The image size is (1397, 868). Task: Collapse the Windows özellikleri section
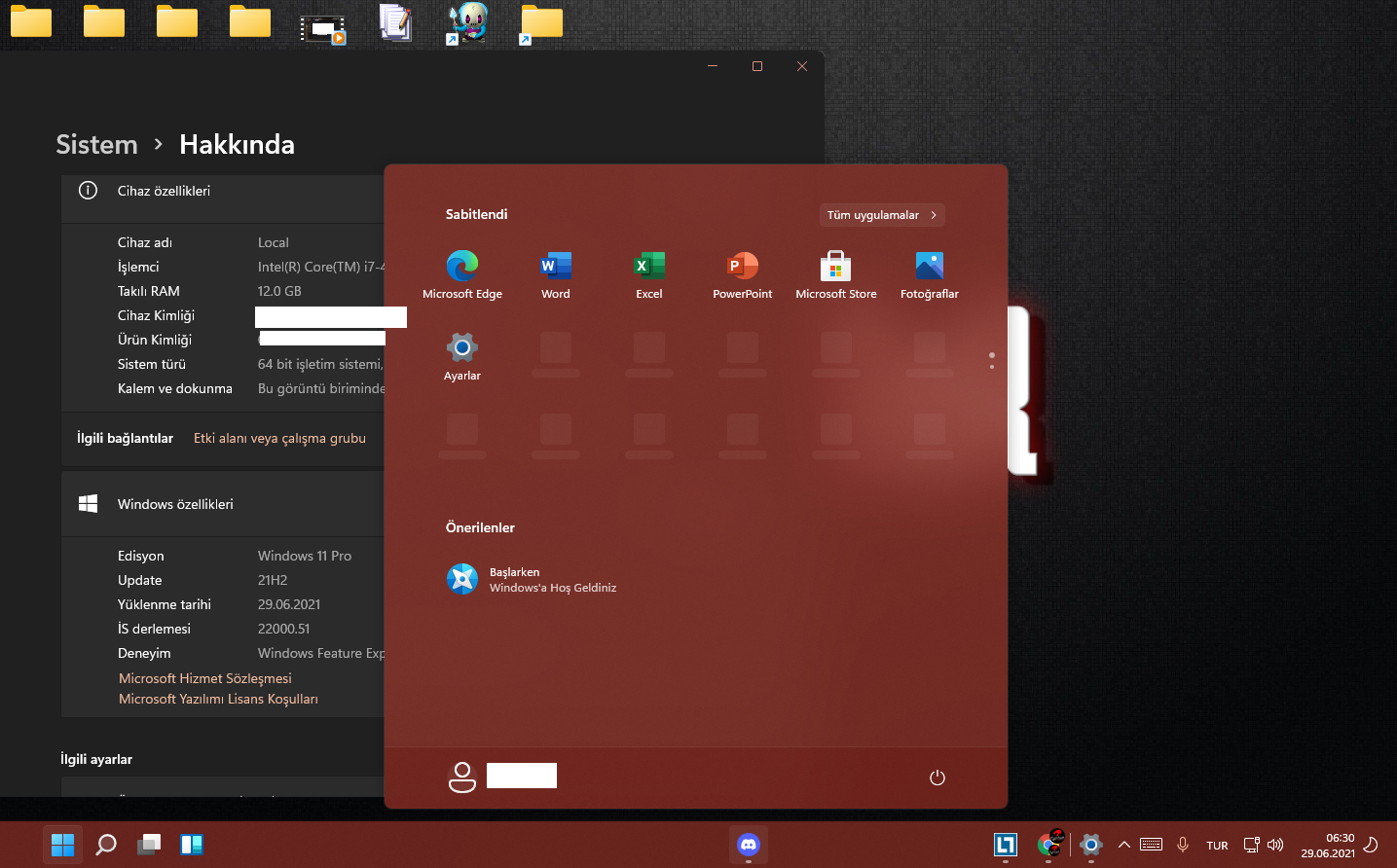[x=223, y=504]
